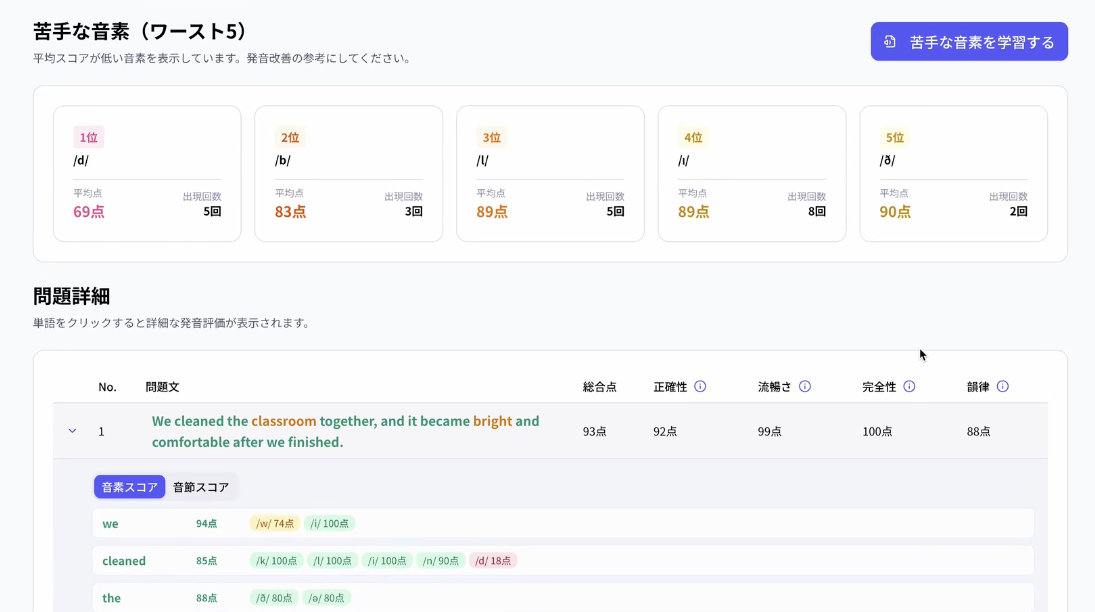
Task: Click the info icon next to 流暢さ
Action: (x=805, y=386)
